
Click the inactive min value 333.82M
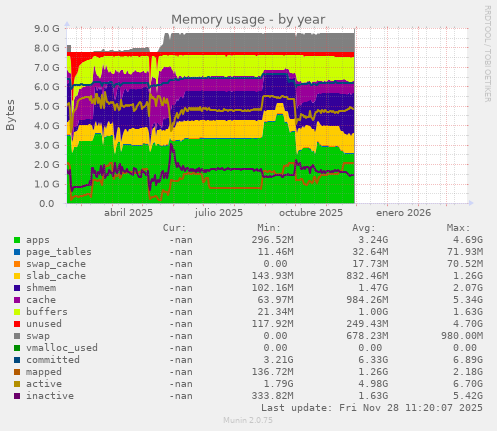point(272,396)
